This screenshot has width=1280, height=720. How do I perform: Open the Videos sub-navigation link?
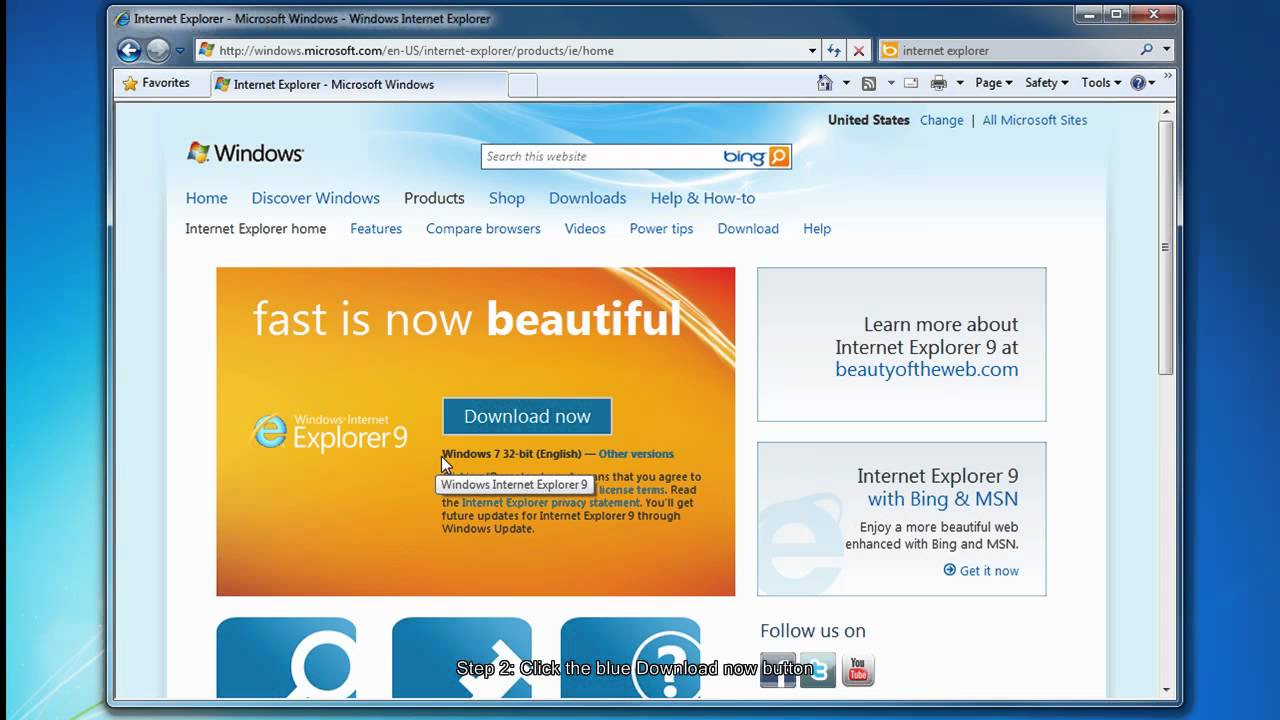(585, 228)
